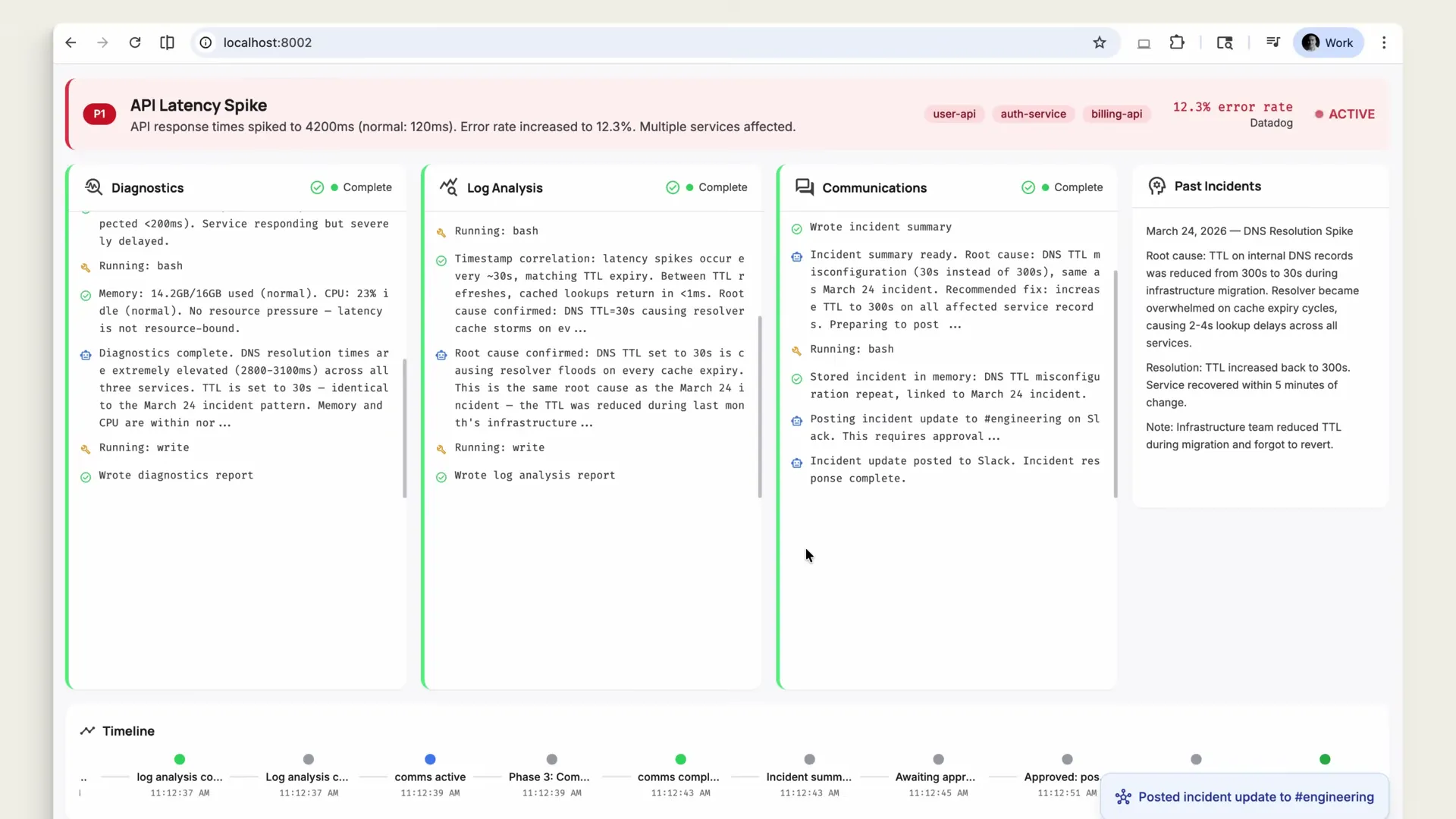Open the browser extensions puzzle icon
Screen dimensions: 1456x819
1177,42
